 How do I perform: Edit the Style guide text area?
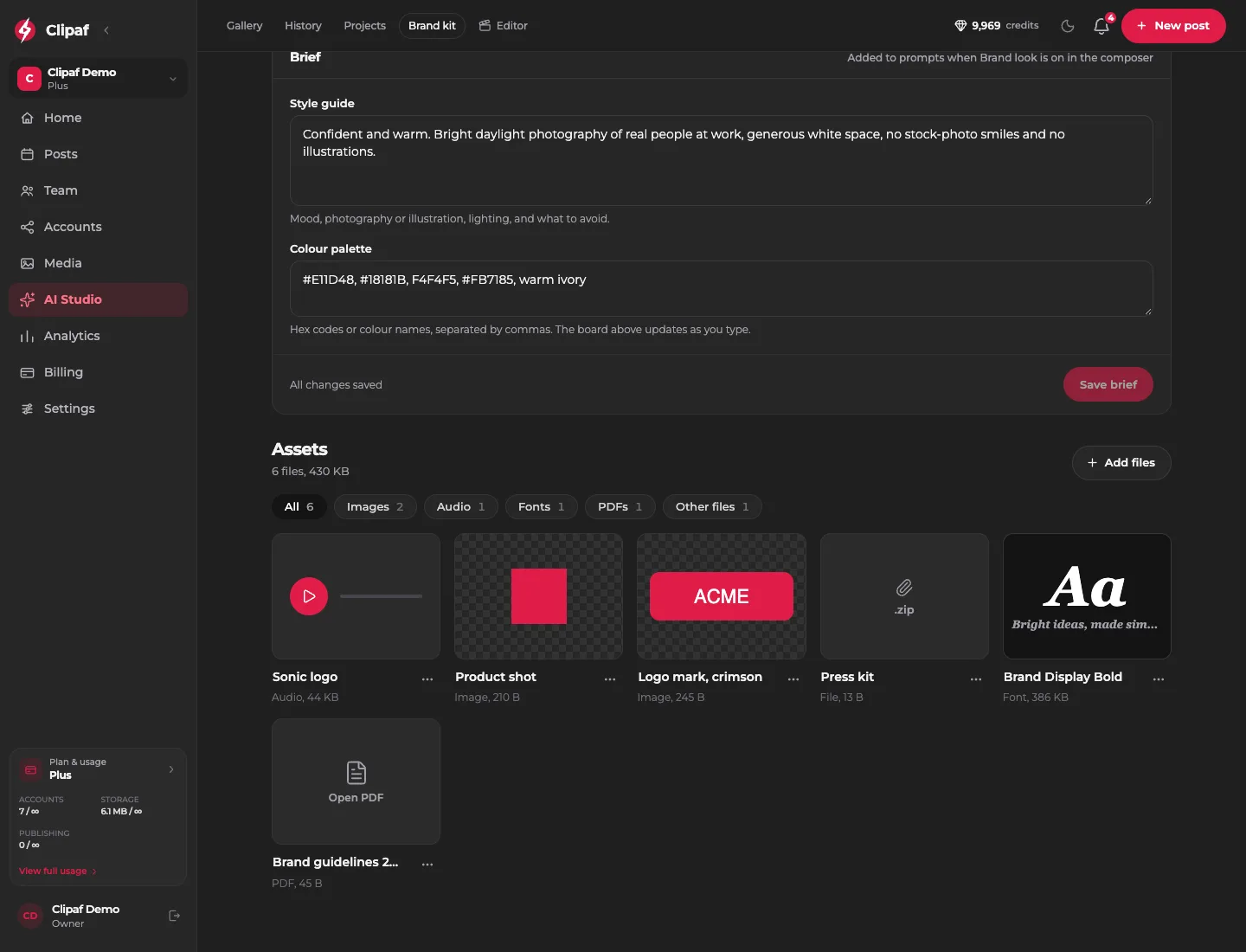tap(722, 161)
